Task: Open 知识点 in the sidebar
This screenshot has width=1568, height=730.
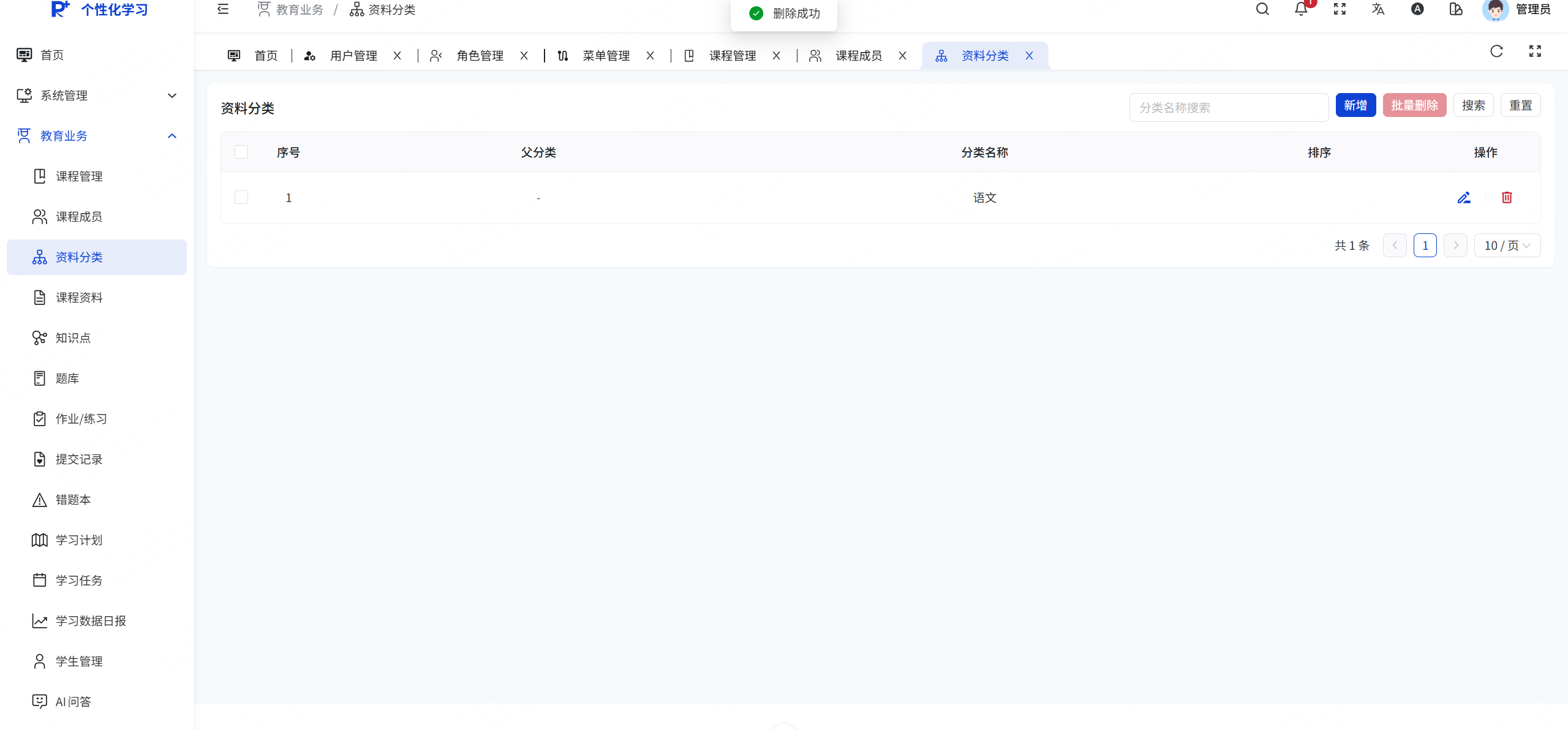Action: pos(73,338)
